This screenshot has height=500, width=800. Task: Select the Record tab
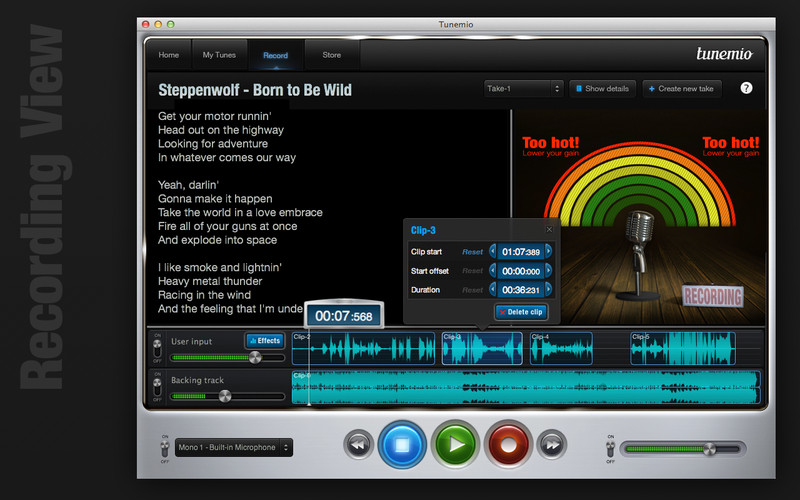(276, 55)
